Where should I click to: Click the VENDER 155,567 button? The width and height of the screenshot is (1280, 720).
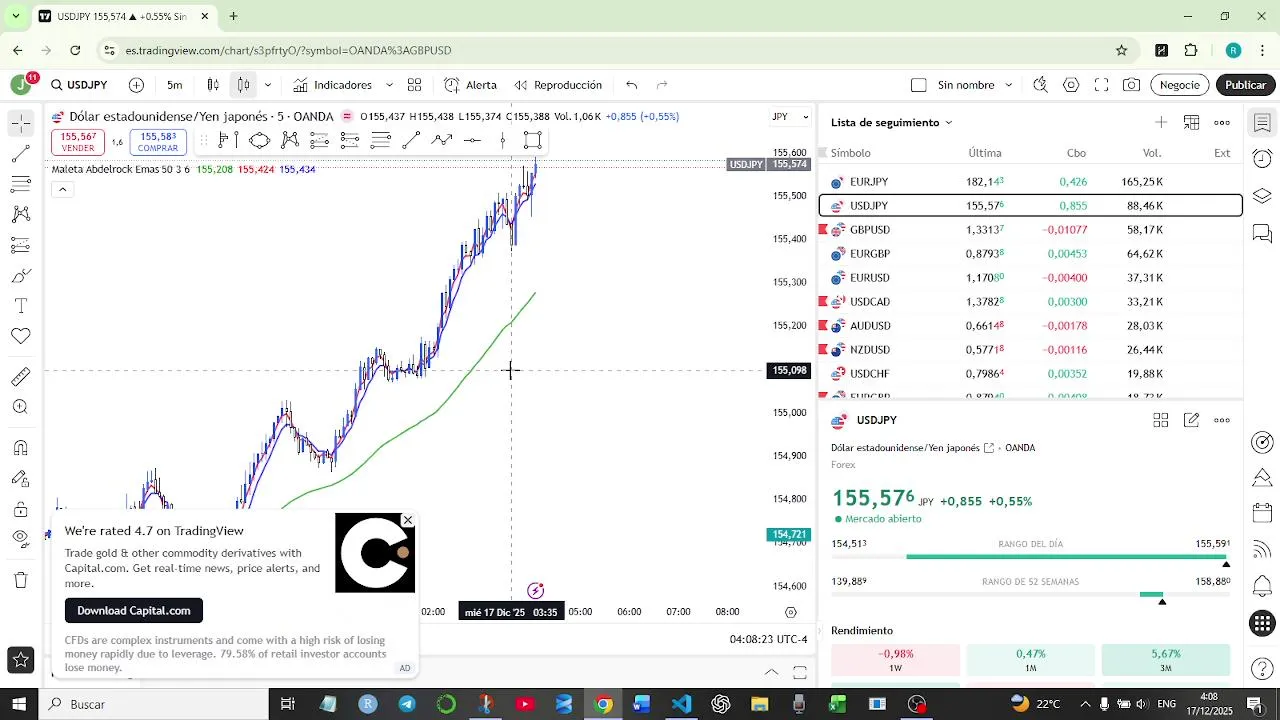78,142
